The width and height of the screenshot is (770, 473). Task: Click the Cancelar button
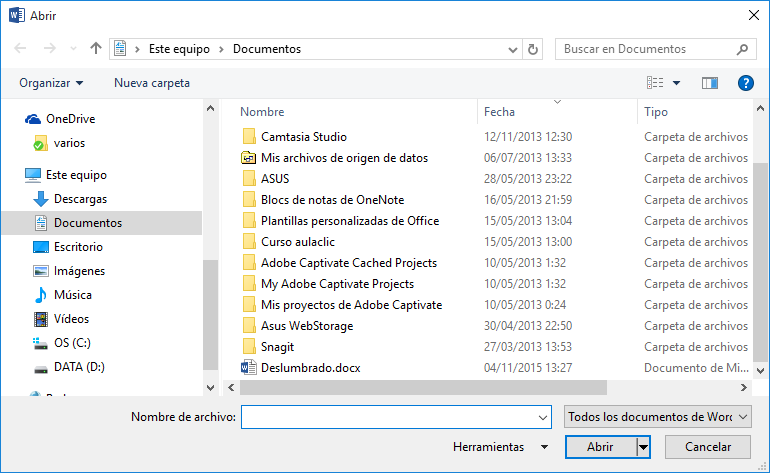point(708,447)
